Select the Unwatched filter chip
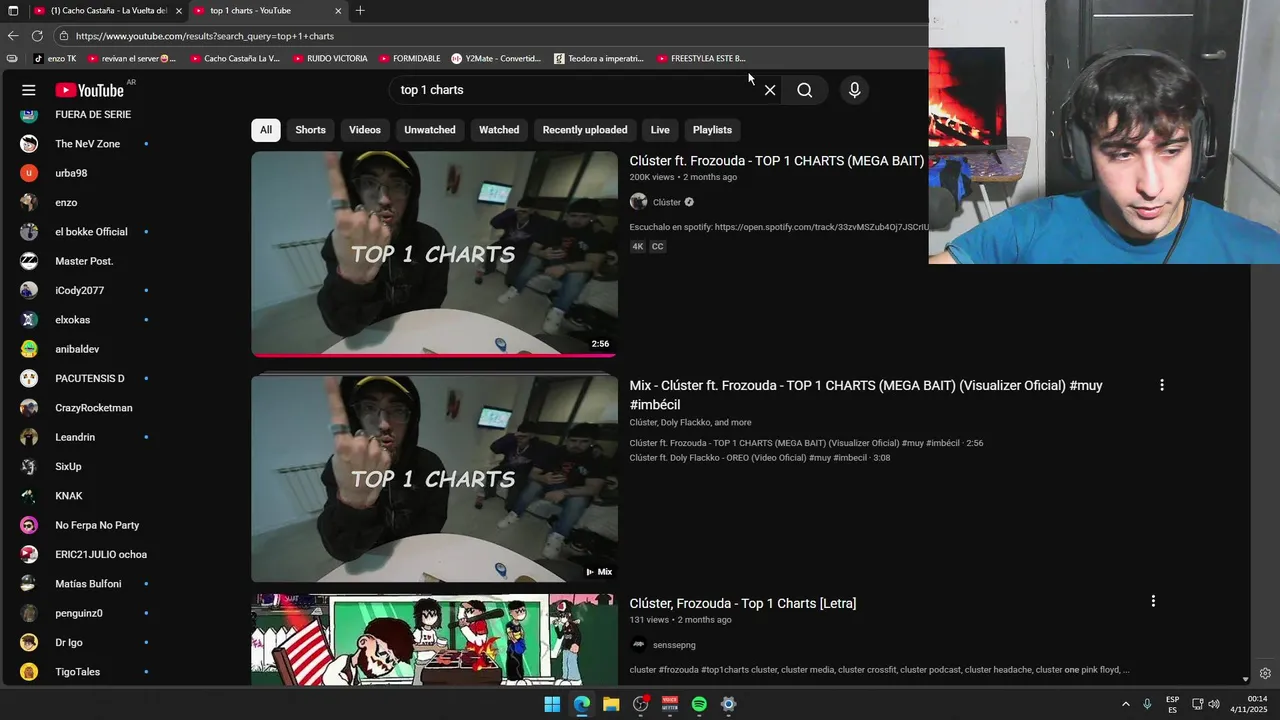This screenshot has height=720, width=1280. point(430,130)
